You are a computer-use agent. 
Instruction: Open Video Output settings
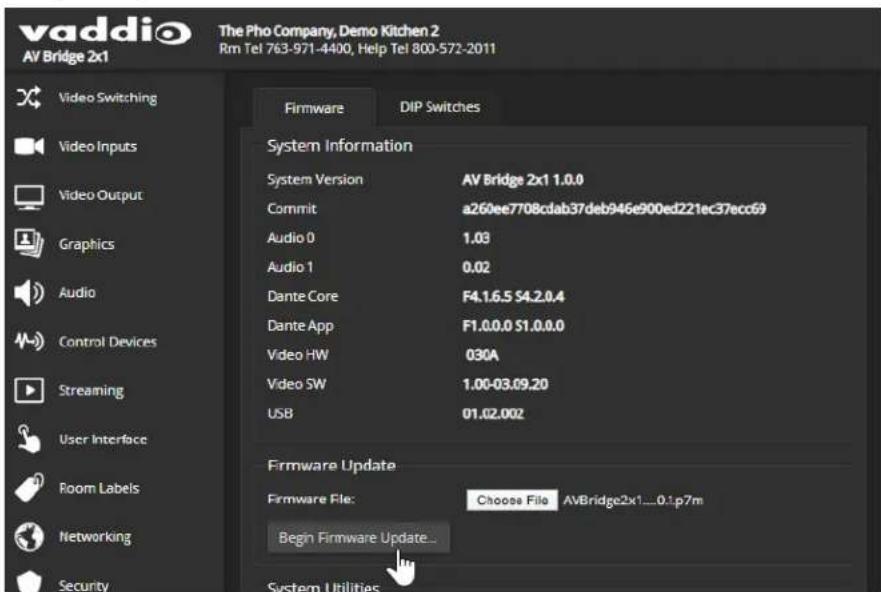(x=101, y=195)
